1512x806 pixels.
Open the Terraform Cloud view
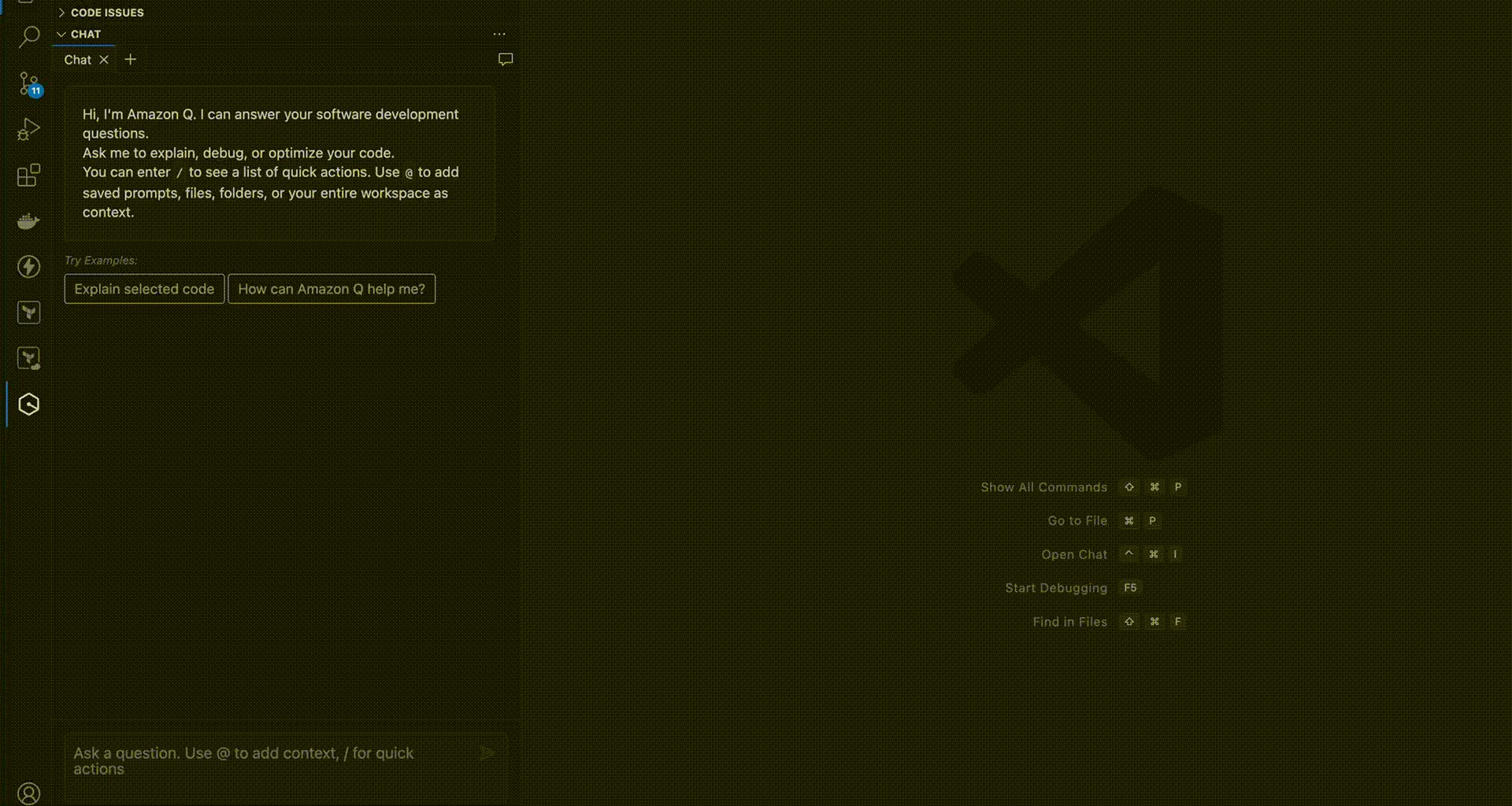(29, 358)
